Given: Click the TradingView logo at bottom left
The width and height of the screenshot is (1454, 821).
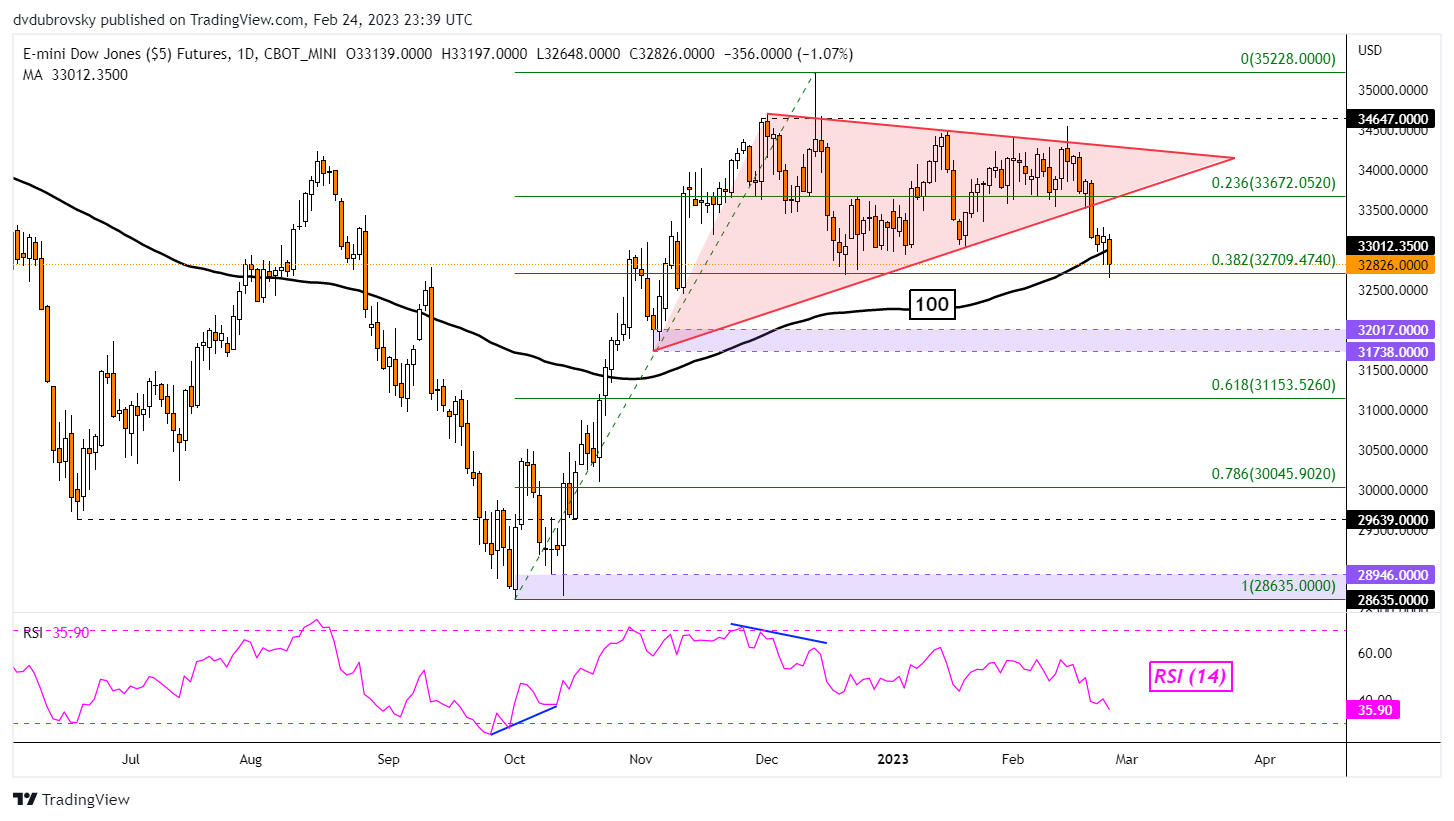Looking at the screenshot, I should point(71,799).
